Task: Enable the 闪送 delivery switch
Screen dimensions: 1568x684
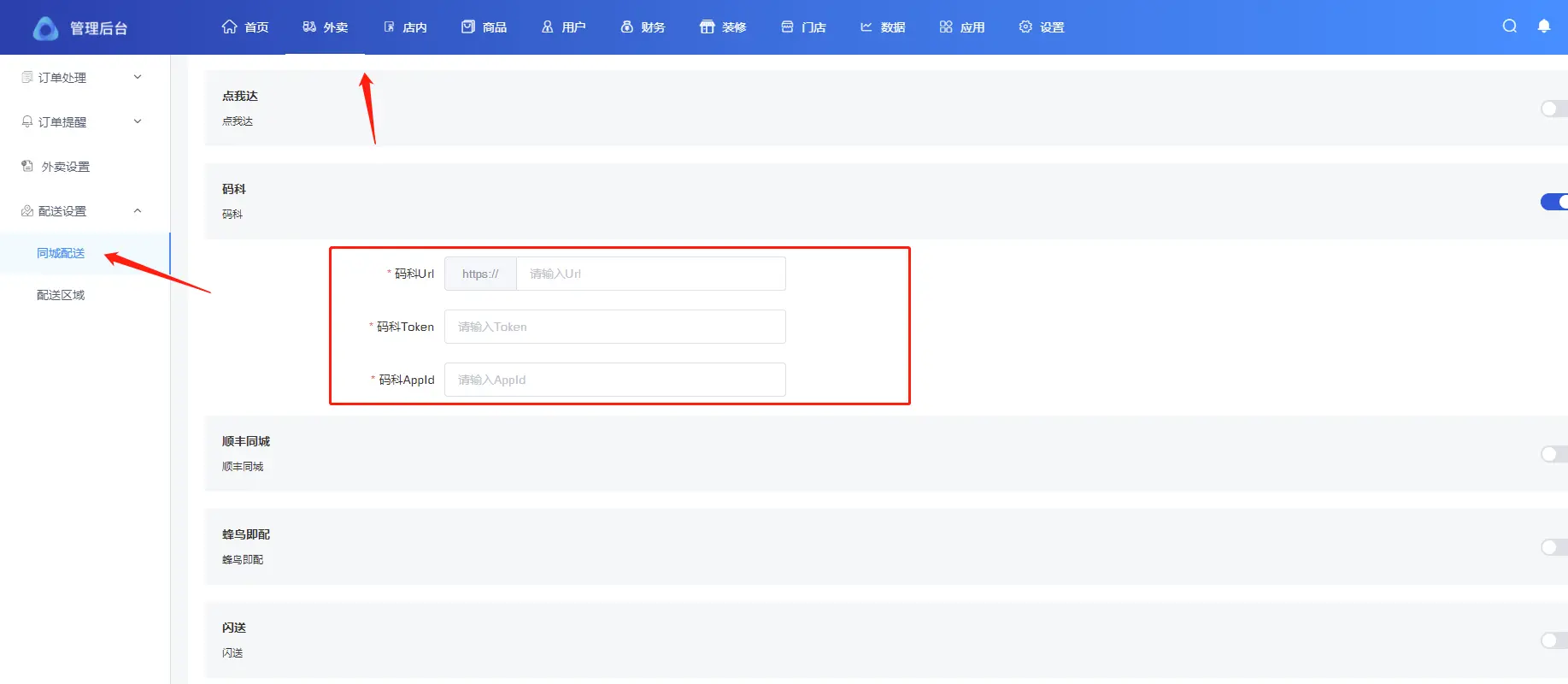Action: tap(1553, 640)
